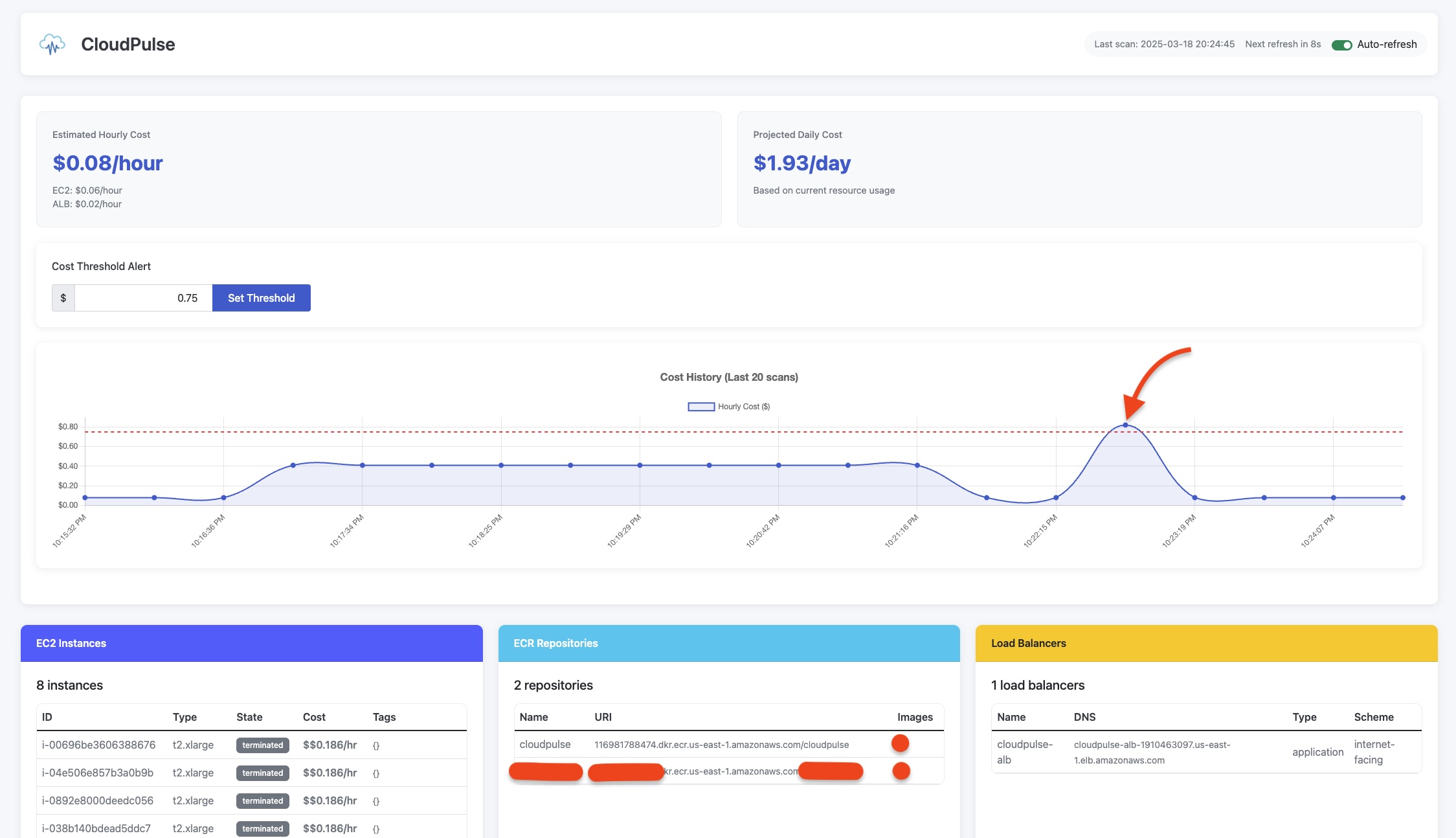Toggle the Auto-refresh switch off
This screenshot has height=838, width=1456.
tap(1341, 45)
